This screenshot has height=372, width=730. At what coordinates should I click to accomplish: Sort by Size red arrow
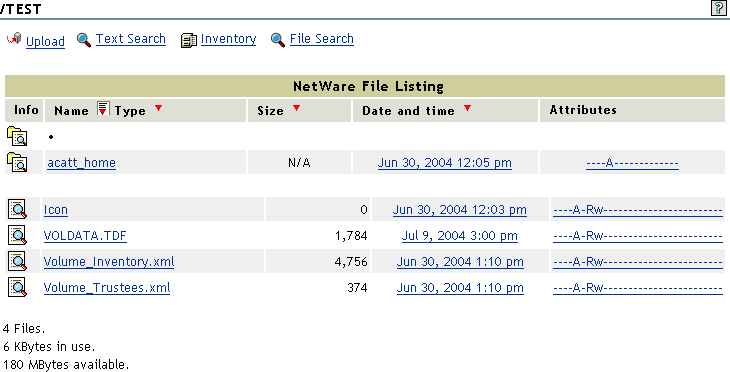296,108
